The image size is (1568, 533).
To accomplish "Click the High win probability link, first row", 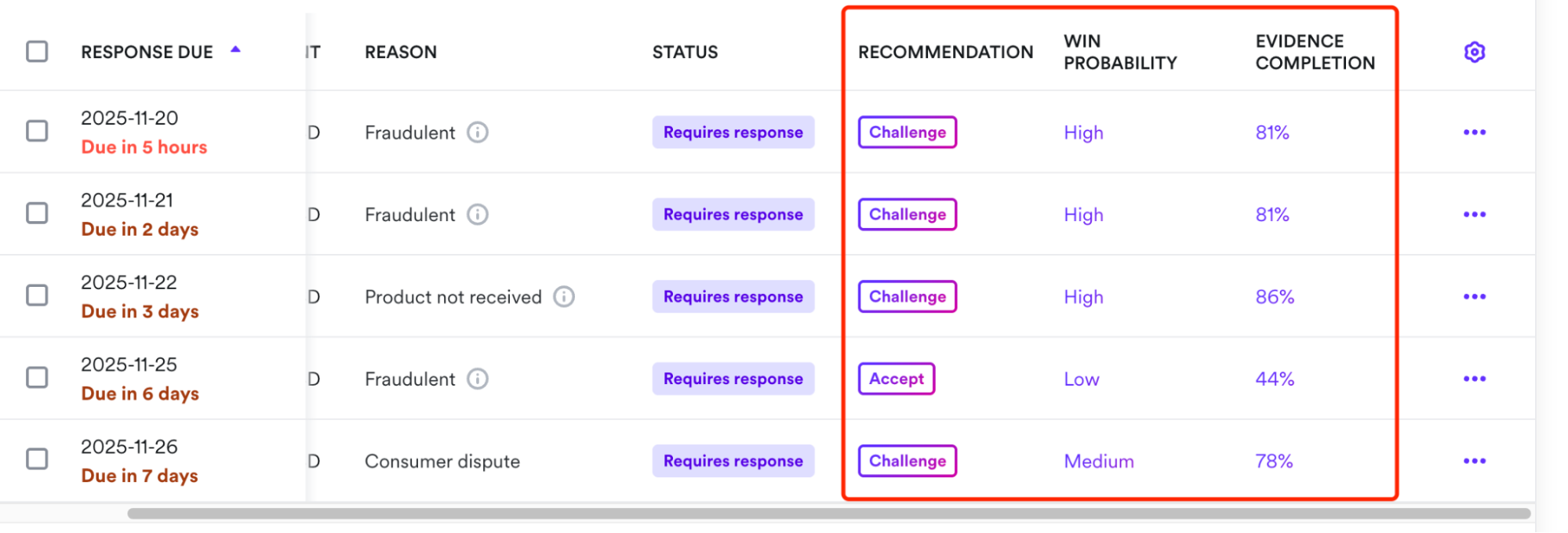I will (x=1082, y=132).
